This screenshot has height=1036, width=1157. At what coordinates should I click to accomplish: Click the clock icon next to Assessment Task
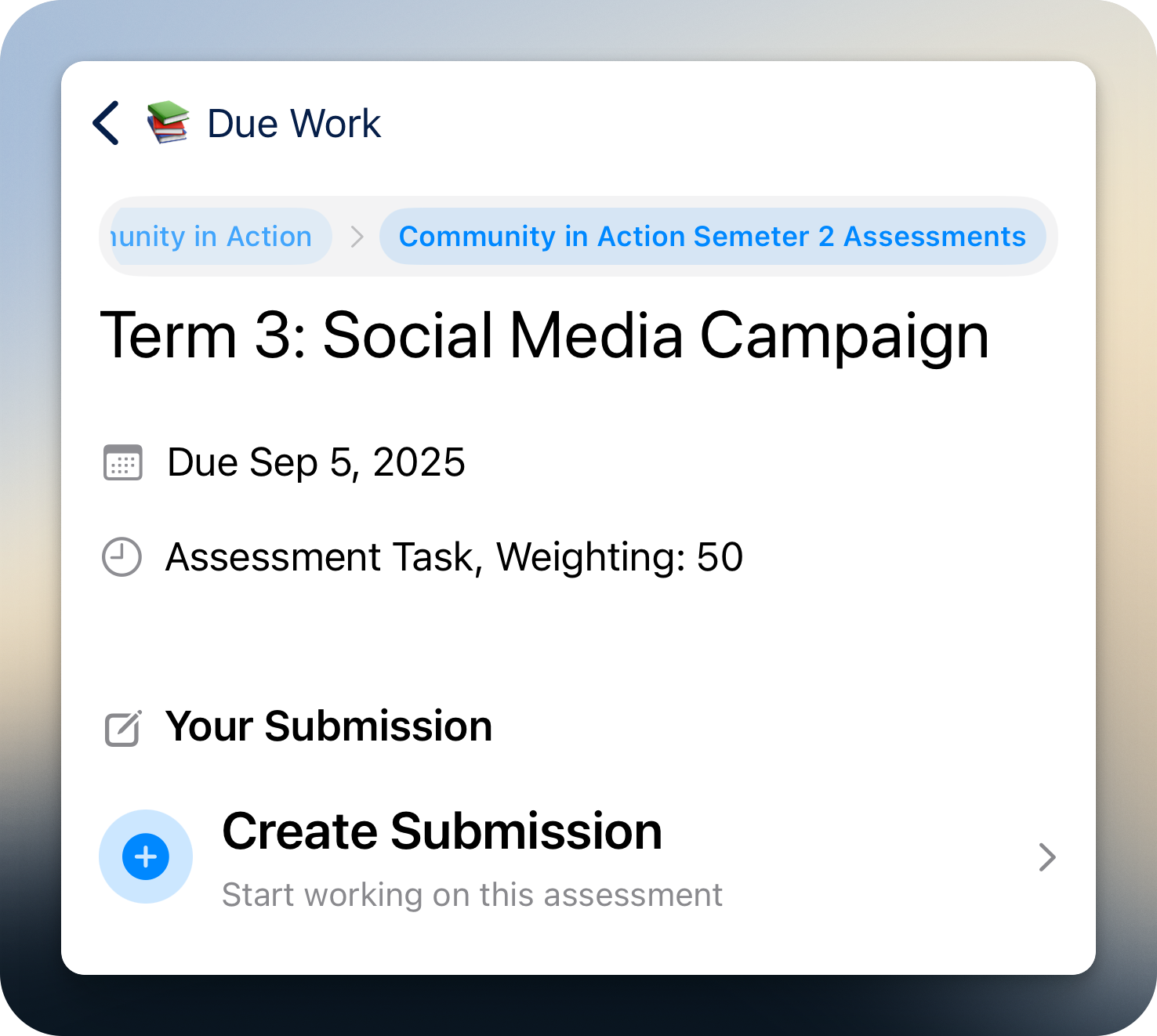coord(122,557)
